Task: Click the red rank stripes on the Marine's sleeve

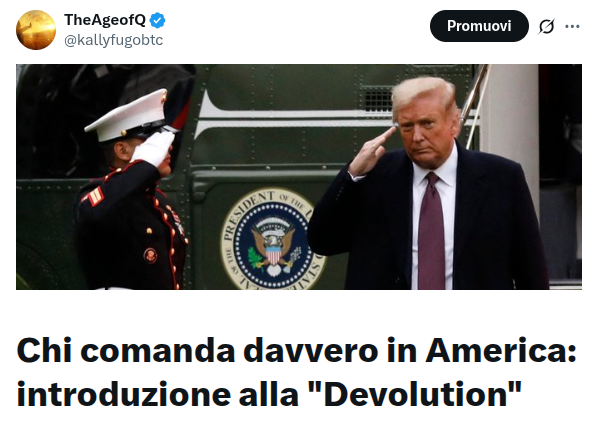Action: pyautogui.click(x=94, y=196)
